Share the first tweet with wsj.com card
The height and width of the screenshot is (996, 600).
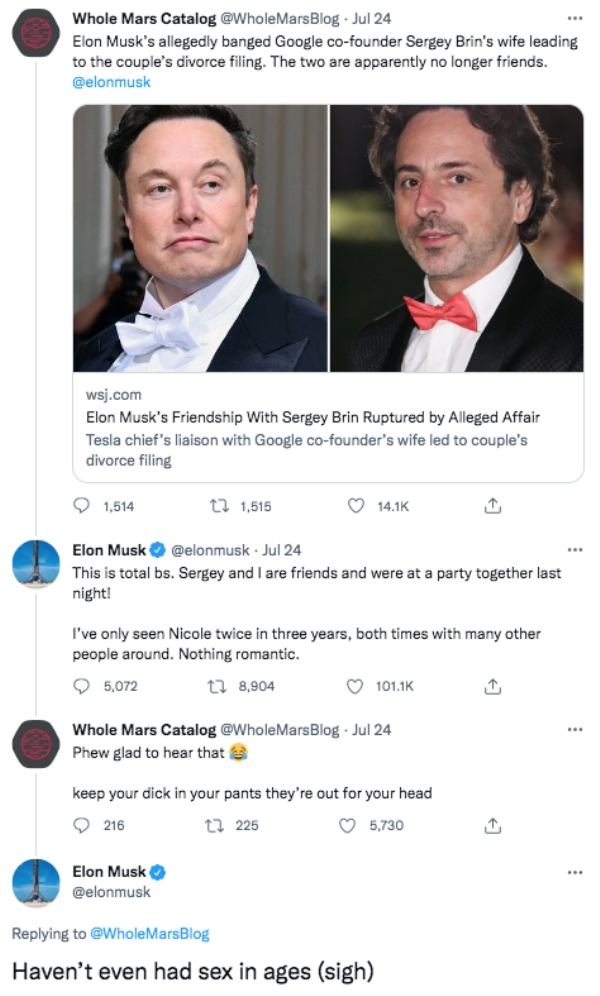tap(491, 507)
